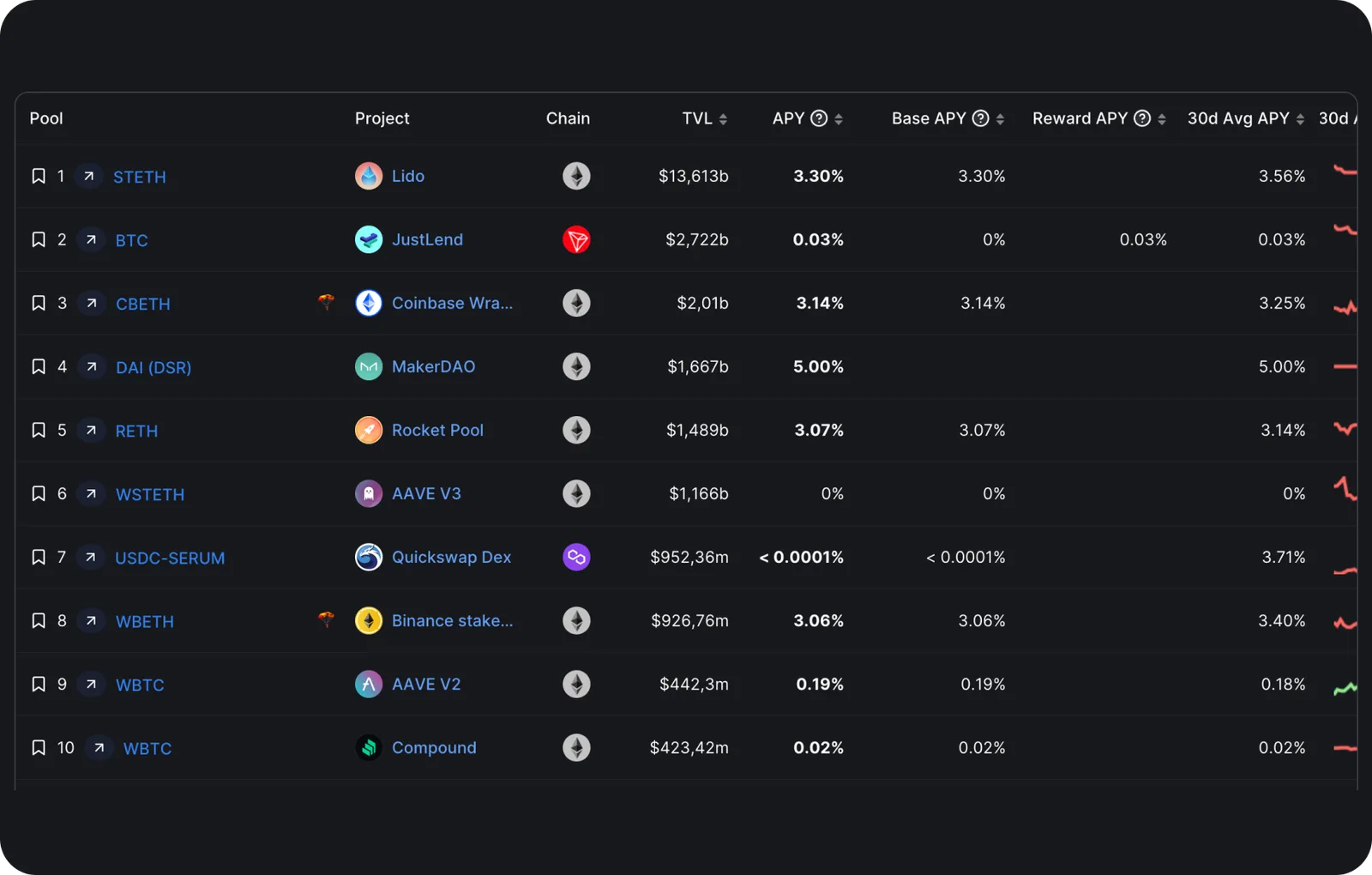Image resolution: width=1372 pixels, height=875 pixels.
Task: Bookmark the STETH pool row
Action: [39, 176]
